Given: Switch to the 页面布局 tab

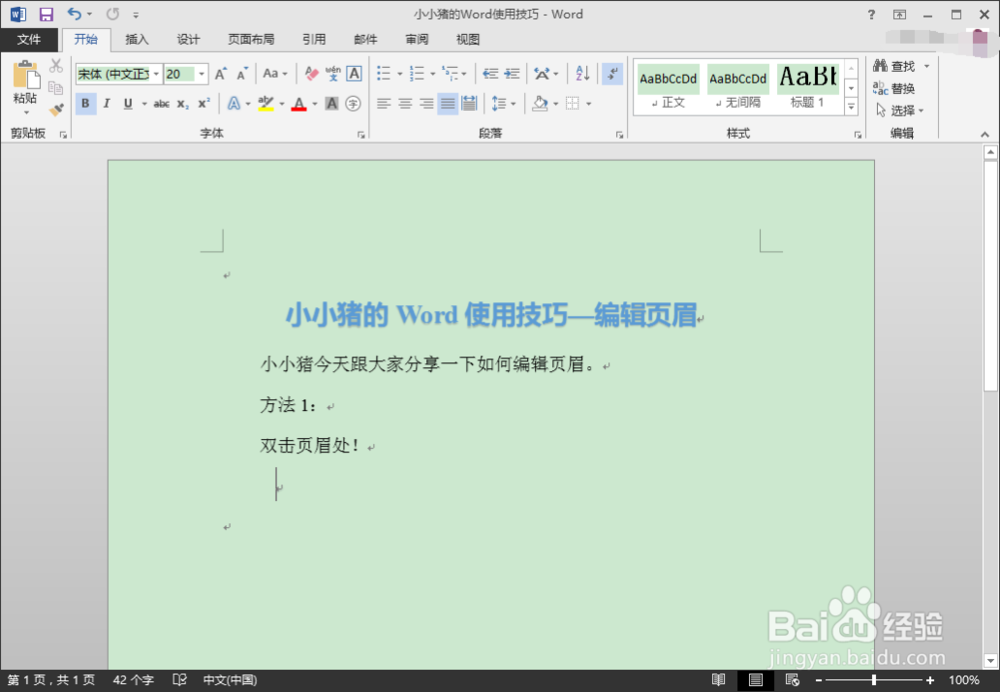Looking at the screenshot, I should pos(251,40).
